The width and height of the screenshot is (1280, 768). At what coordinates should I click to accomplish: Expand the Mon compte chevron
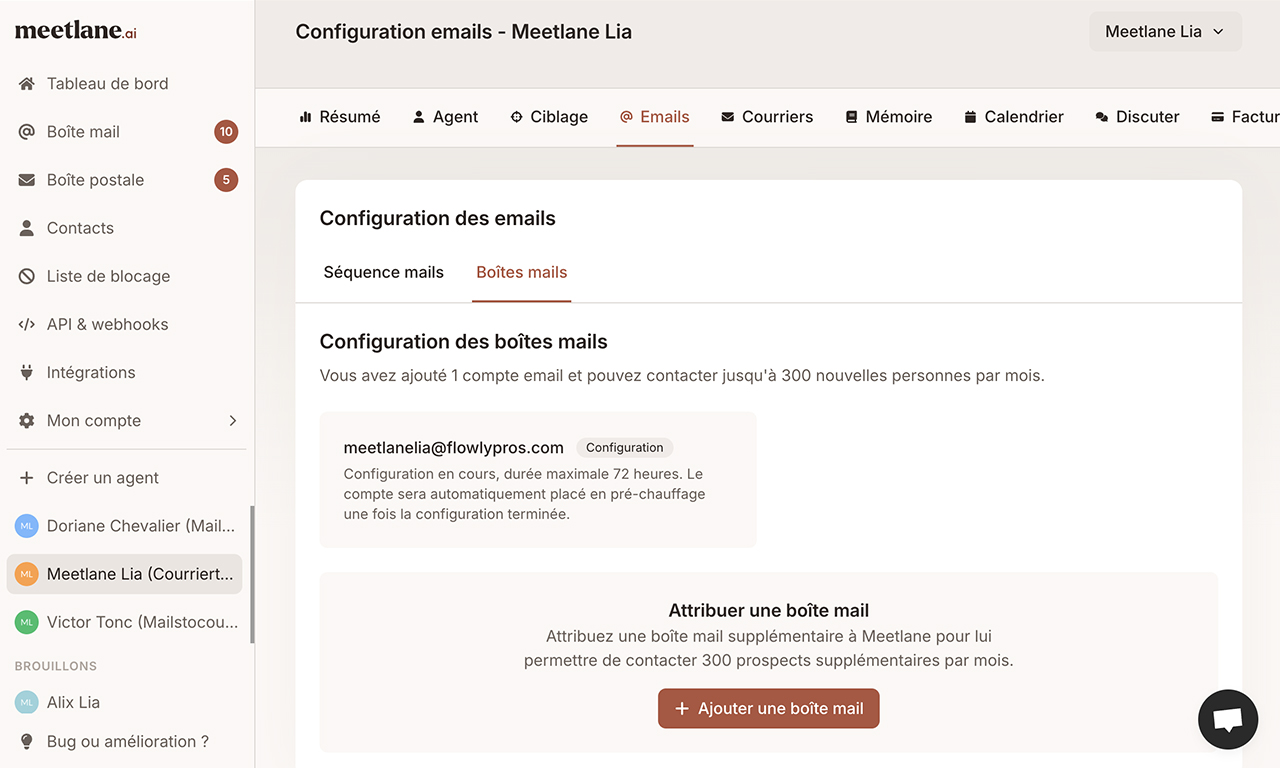pos(233,421)
